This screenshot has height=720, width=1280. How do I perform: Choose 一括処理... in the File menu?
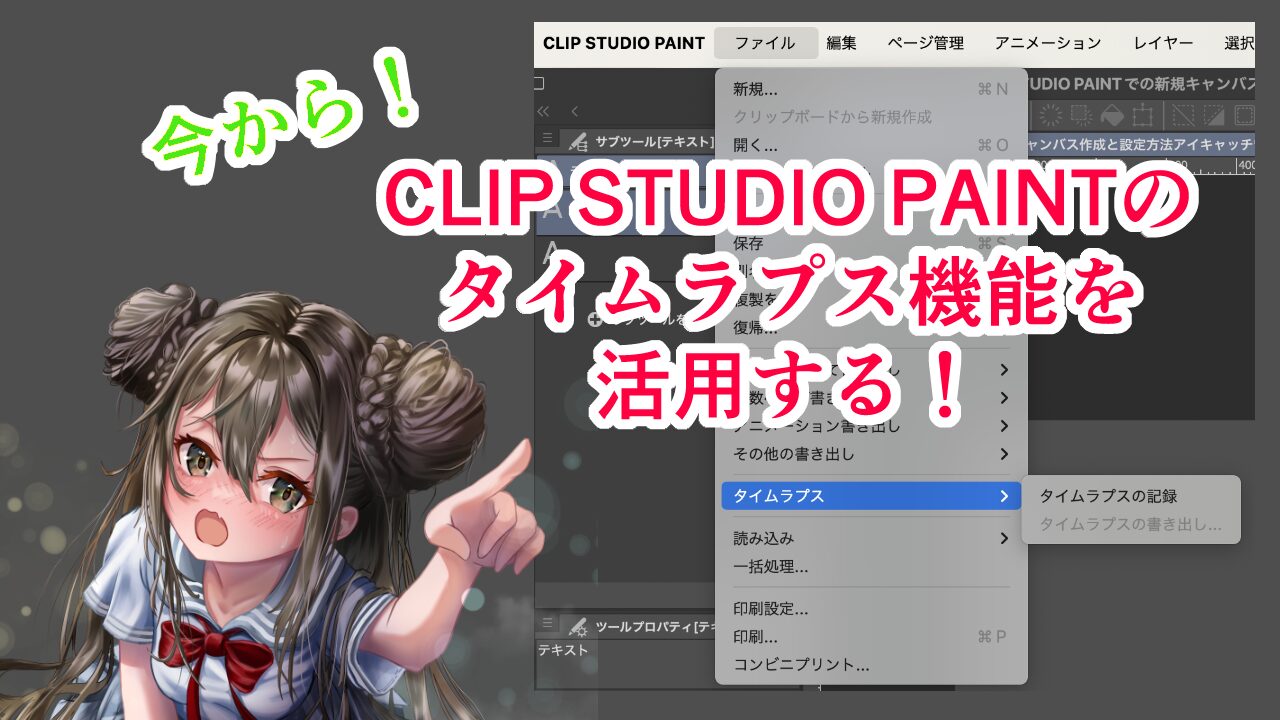click(x=870, y=567)
